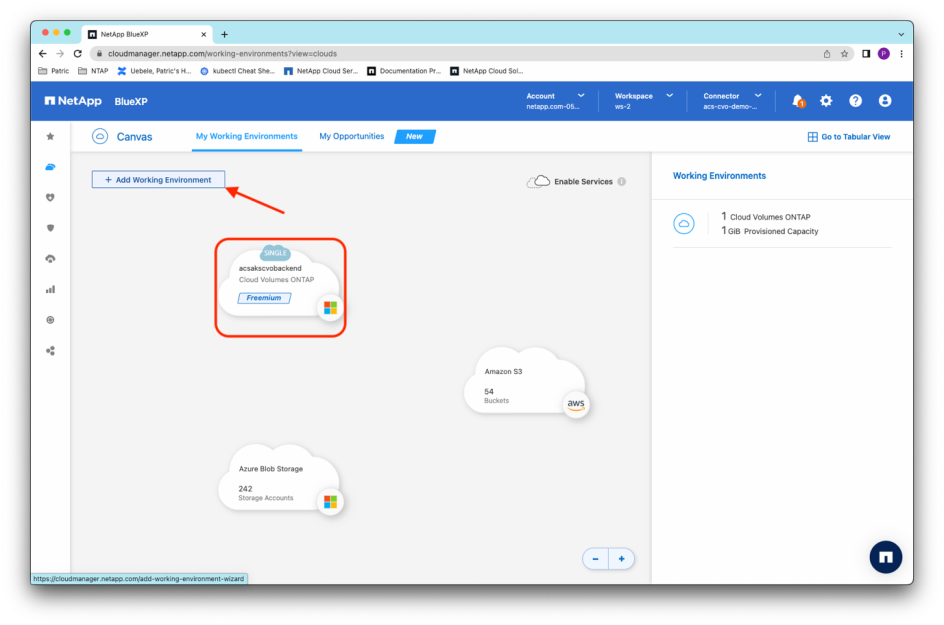Expand the Workspace dropdown
Screen dimensions: 944x625
tap(643, 101)
